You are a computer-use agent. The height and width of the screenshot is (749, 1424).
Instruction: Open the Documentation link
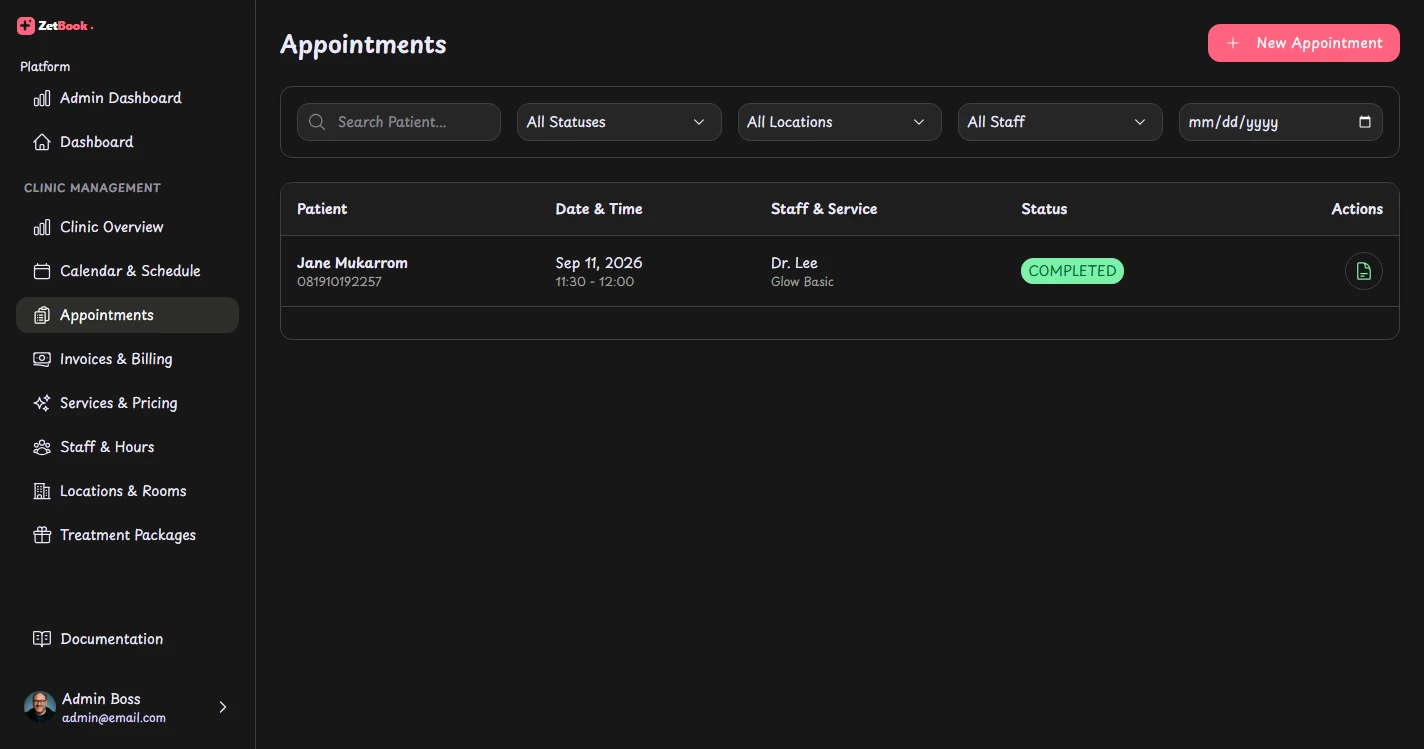(x=127, y=639)
